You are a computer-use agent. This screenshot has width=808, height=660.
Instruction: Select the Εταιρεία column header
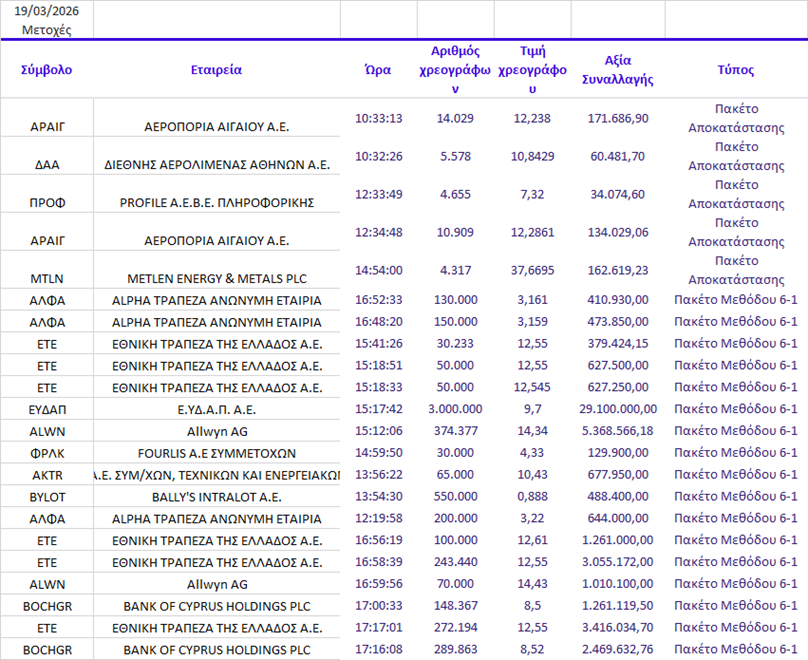[216, 70]
